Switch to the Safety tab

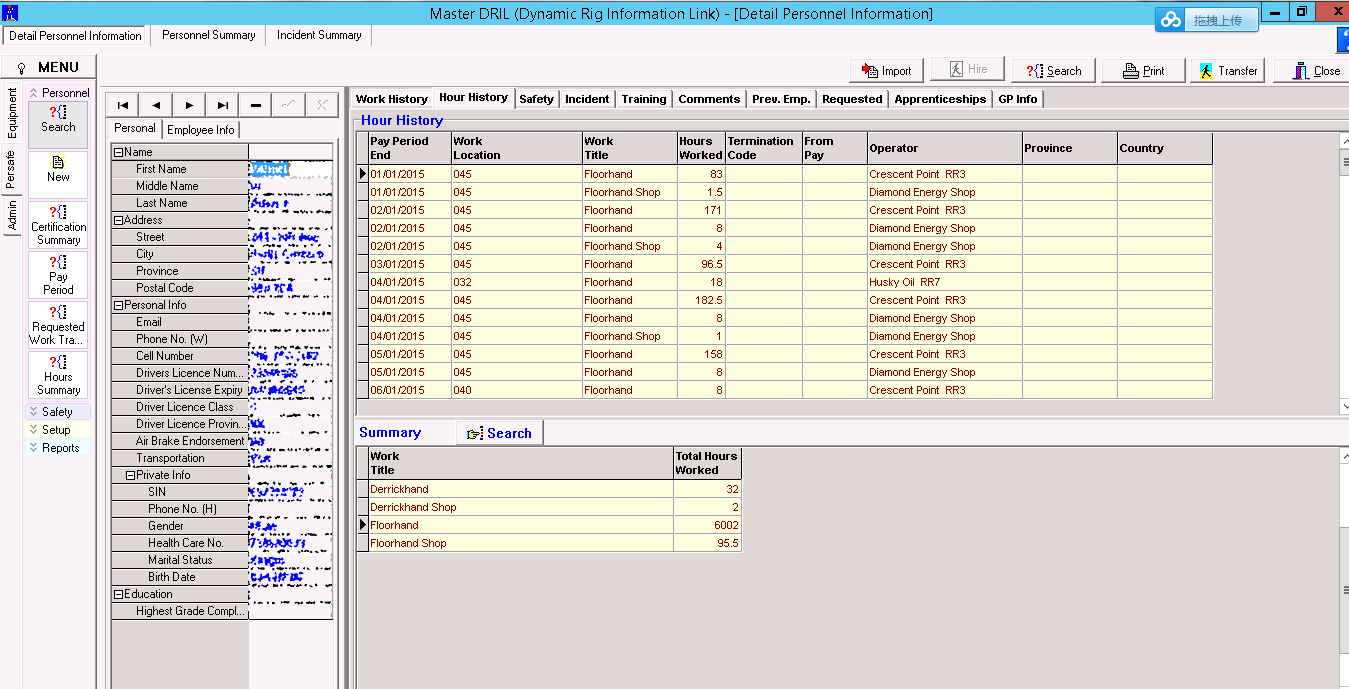(x=536, y=99)
